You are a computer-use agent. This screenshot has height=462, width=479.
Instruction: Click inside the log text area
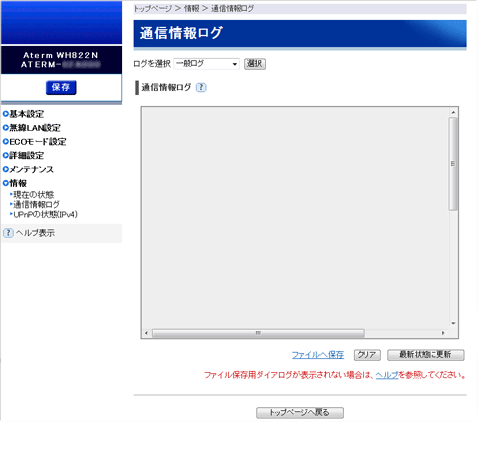pyautogui.click(x=295, y=218)
